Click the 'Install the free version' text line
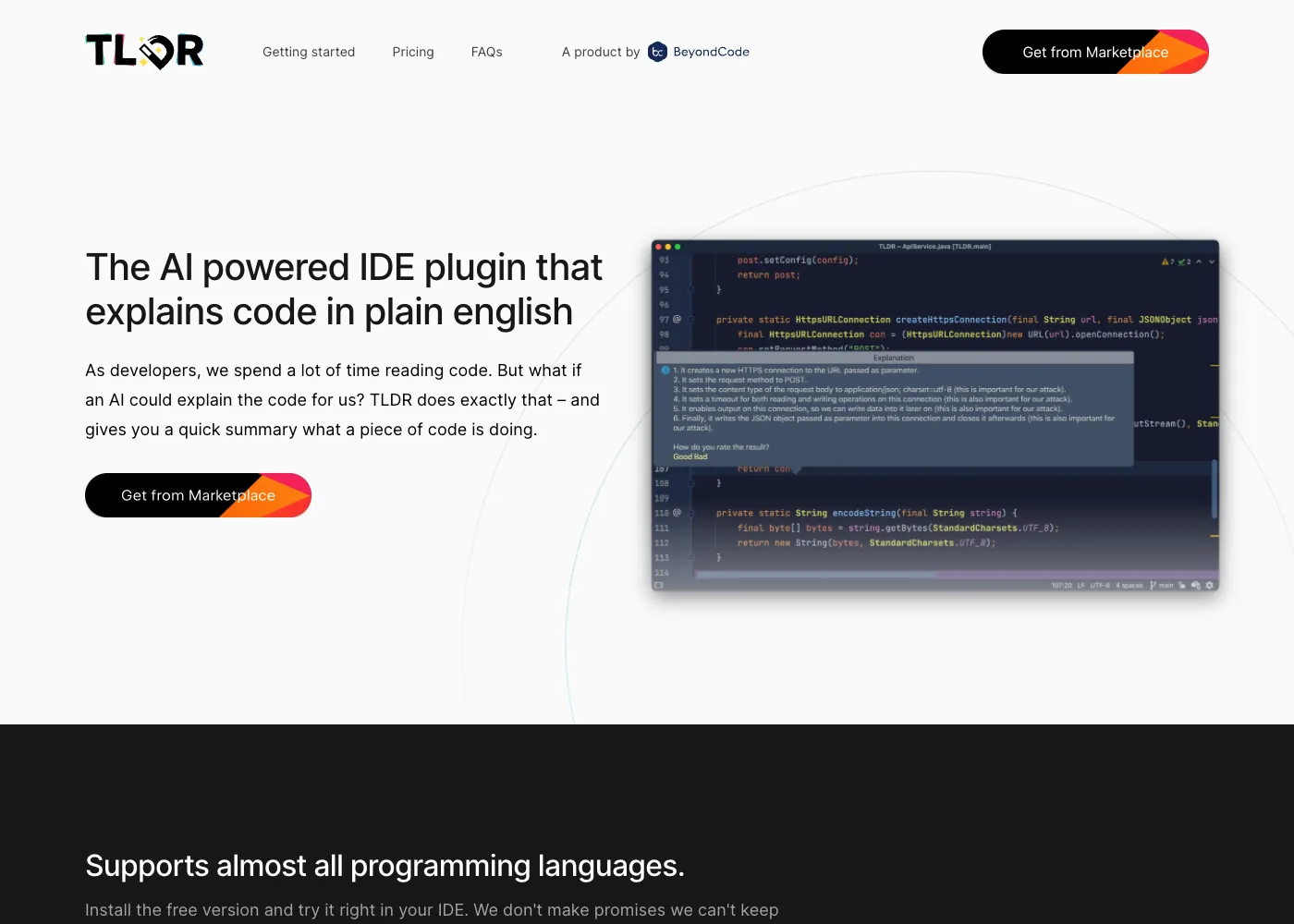1294x924 pixels. coord(432,910)
